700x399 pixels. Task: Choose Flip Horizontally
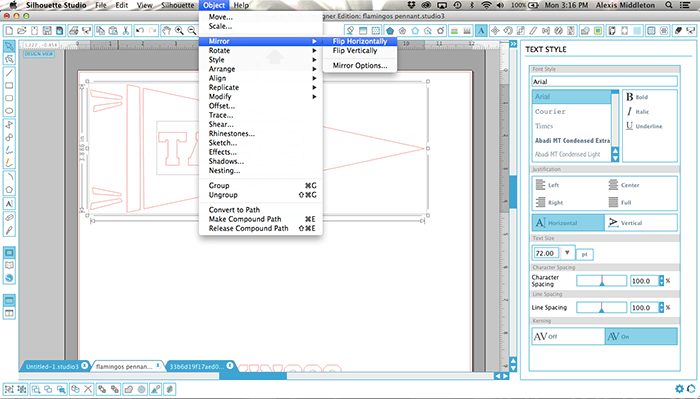tap(360, 41)
